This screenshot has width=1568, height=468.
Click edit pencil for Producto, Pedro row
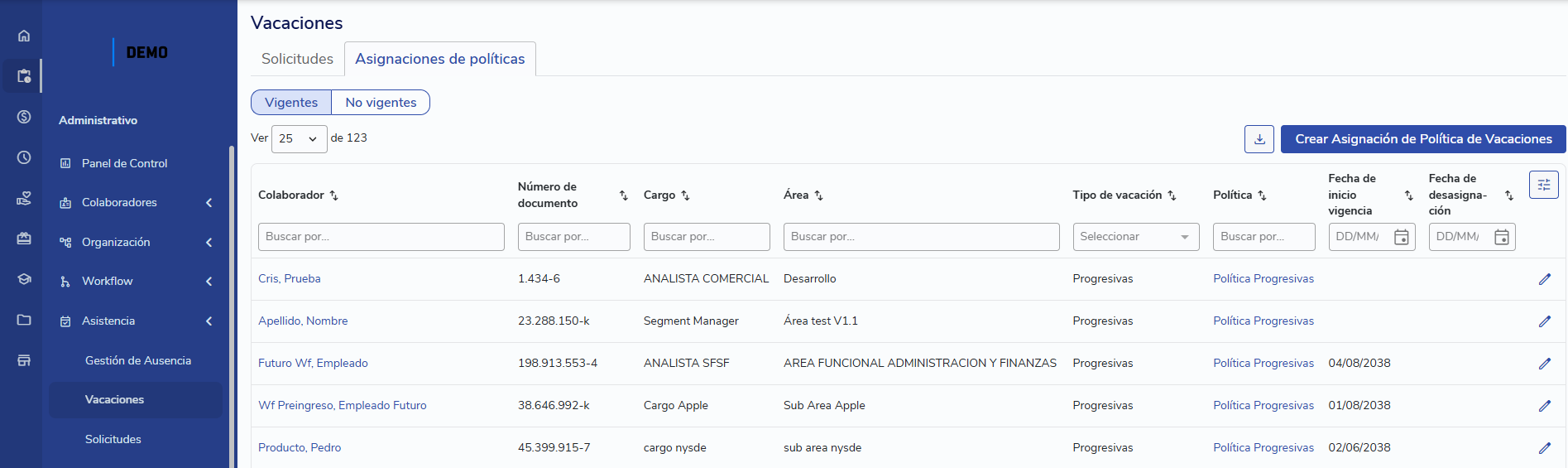coord(1544,448)
